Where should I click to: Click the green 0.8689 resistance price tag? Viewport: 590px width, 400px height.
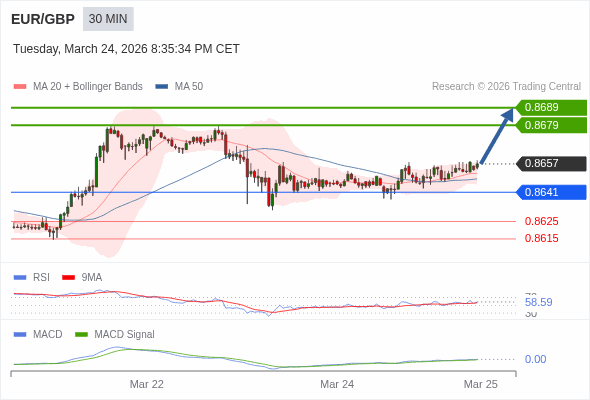pos(551,108)
